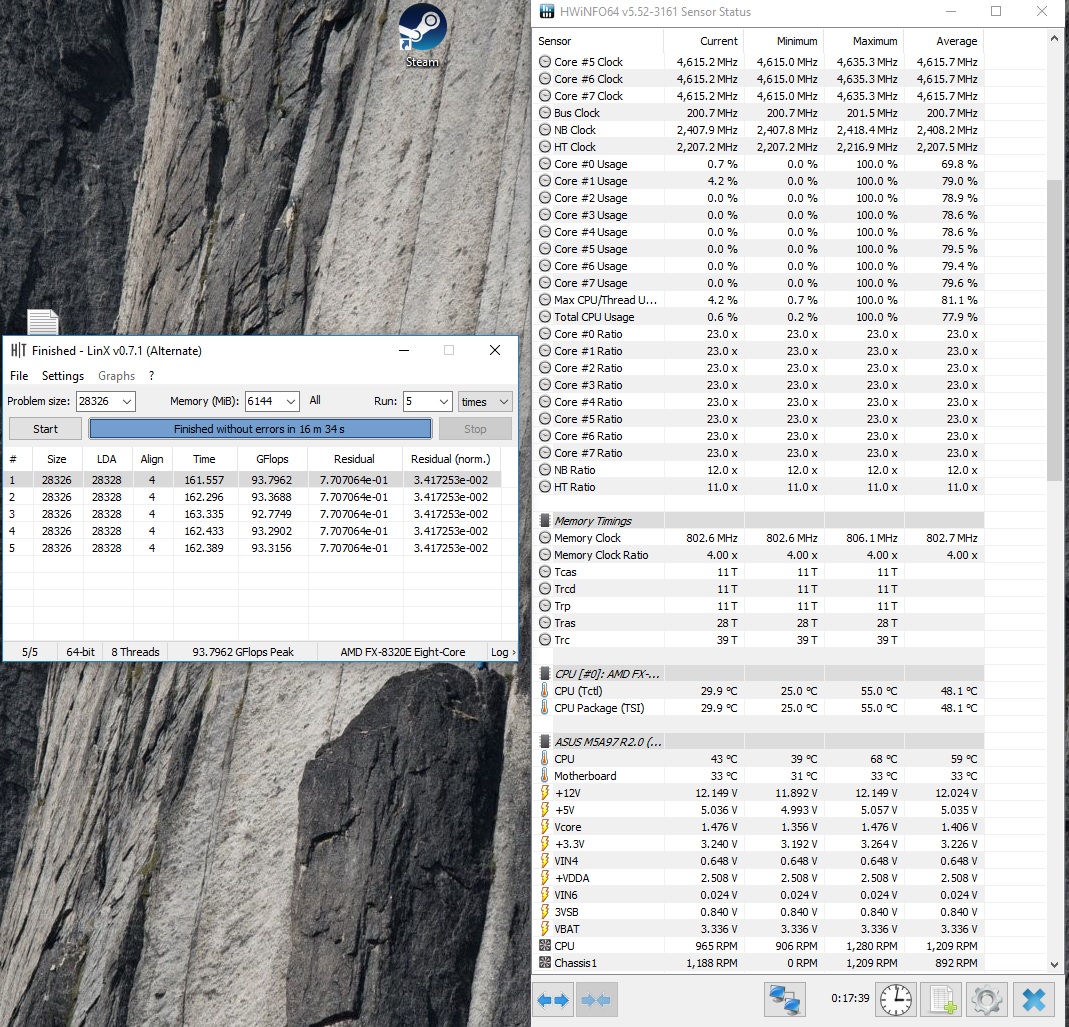
Task: Click the HWiNFO vertical scrollbar thumb
Action: click(x=1054, y=330)
